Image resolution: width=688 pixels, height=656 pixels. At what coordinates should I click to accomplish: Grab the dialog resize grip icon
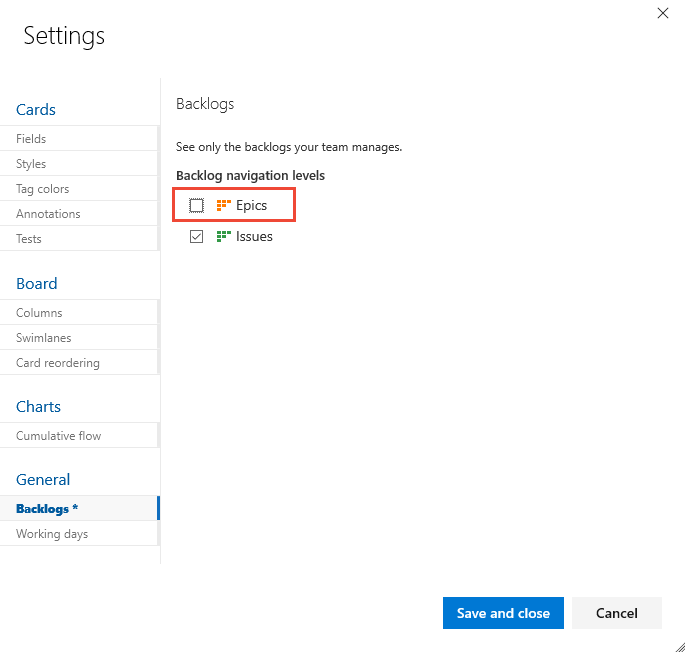(x=680, y=647)
